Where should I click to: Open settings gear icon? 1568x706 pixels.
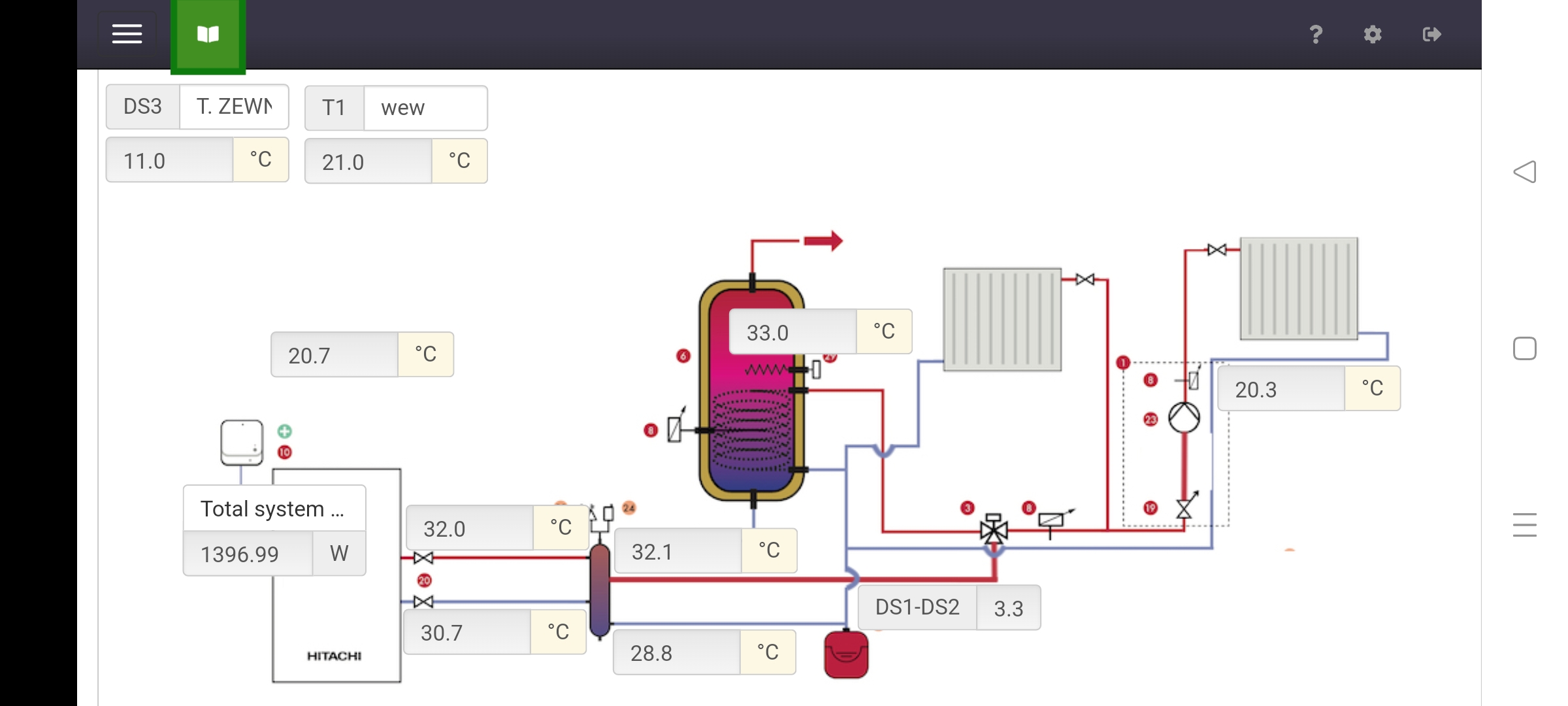pyautogui.click(x=1373, y=34)
